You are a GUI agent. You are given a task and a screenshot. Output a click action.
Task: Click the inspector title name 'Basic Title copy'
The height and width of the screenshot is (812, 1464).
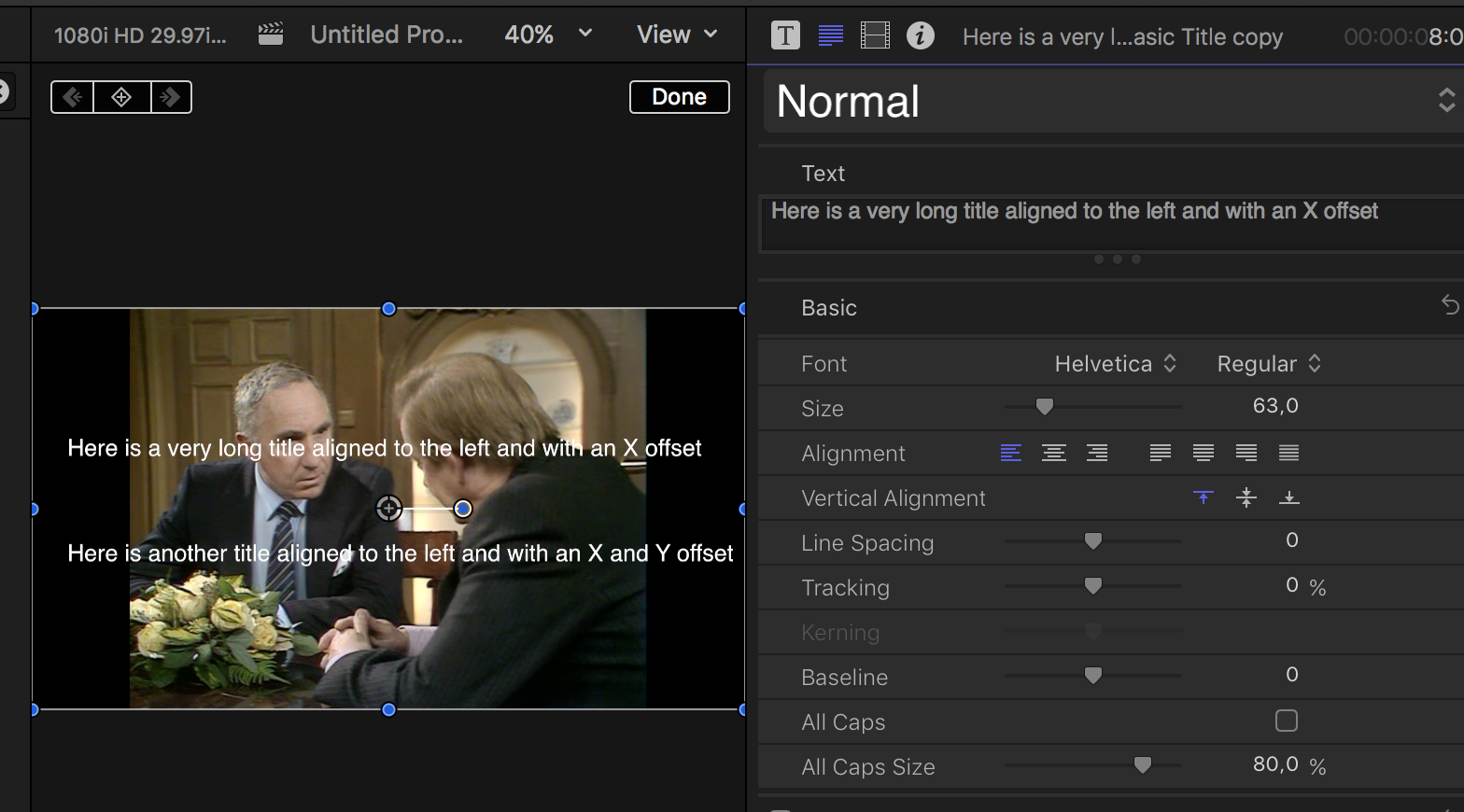[x=1122, y=36]
